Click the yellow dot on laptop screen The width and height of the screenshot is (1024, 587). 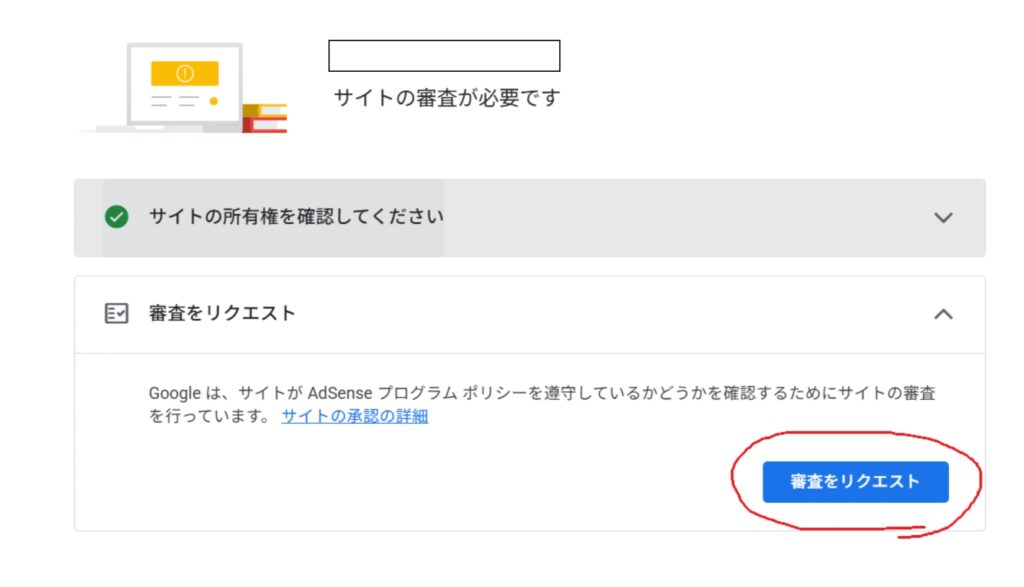214,101
